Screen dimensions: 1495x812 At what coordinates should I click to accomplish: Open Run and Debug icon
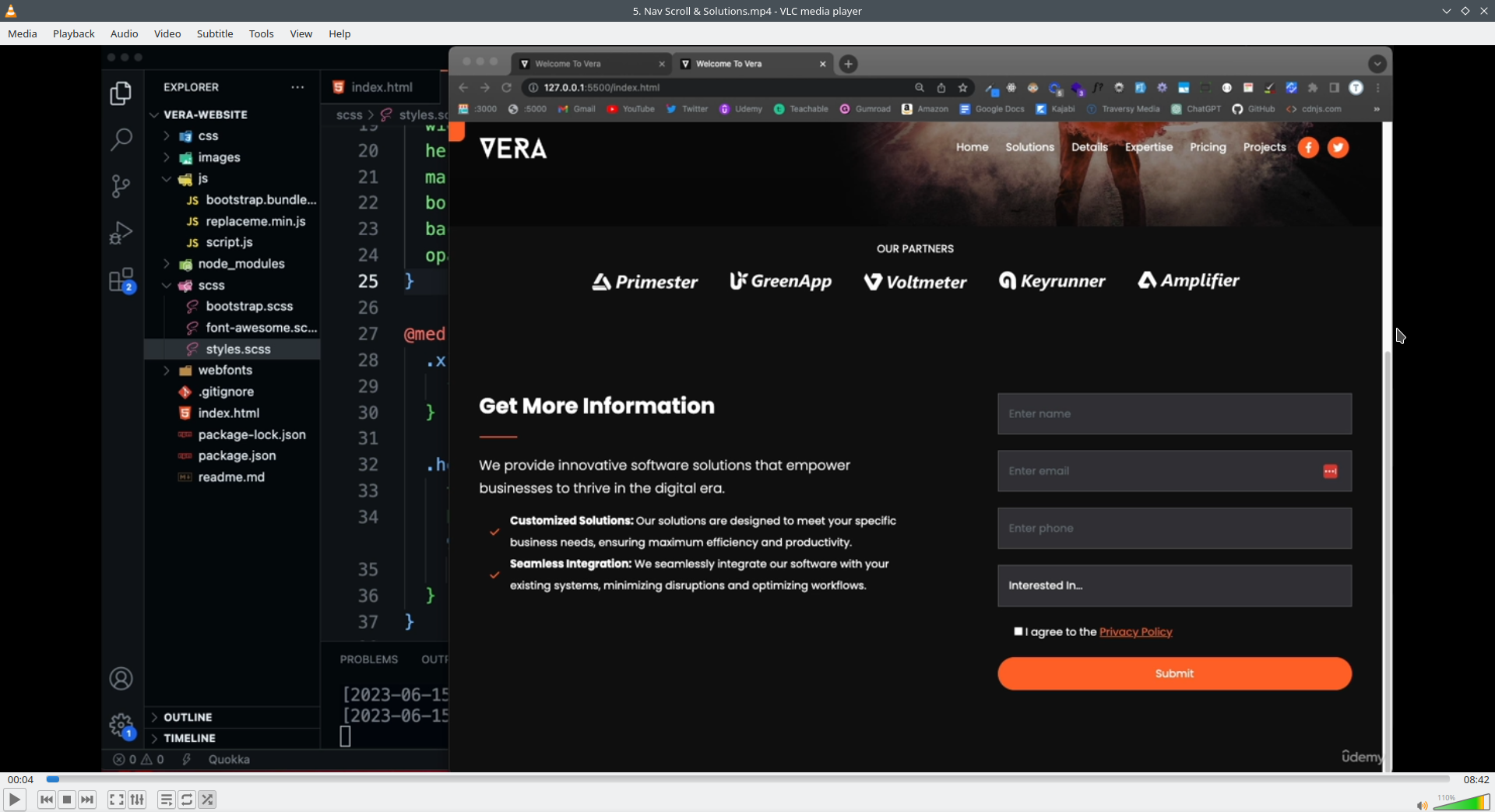tap(121, 233)
